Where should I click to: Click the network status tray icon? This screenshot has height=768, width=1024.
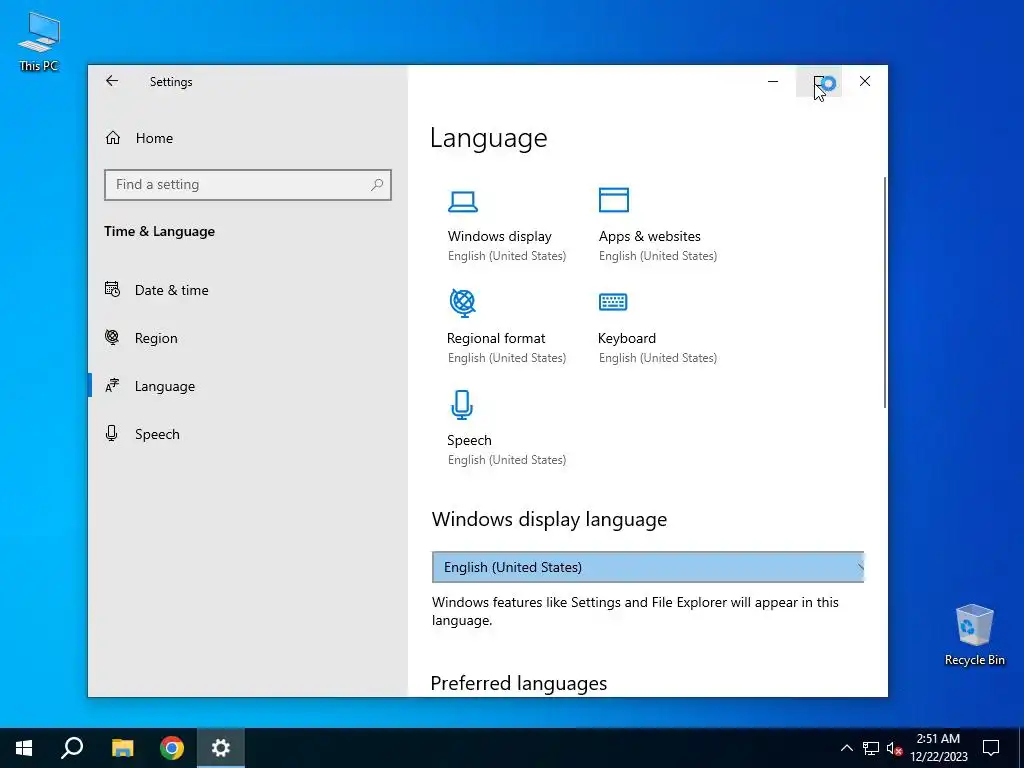871,748
